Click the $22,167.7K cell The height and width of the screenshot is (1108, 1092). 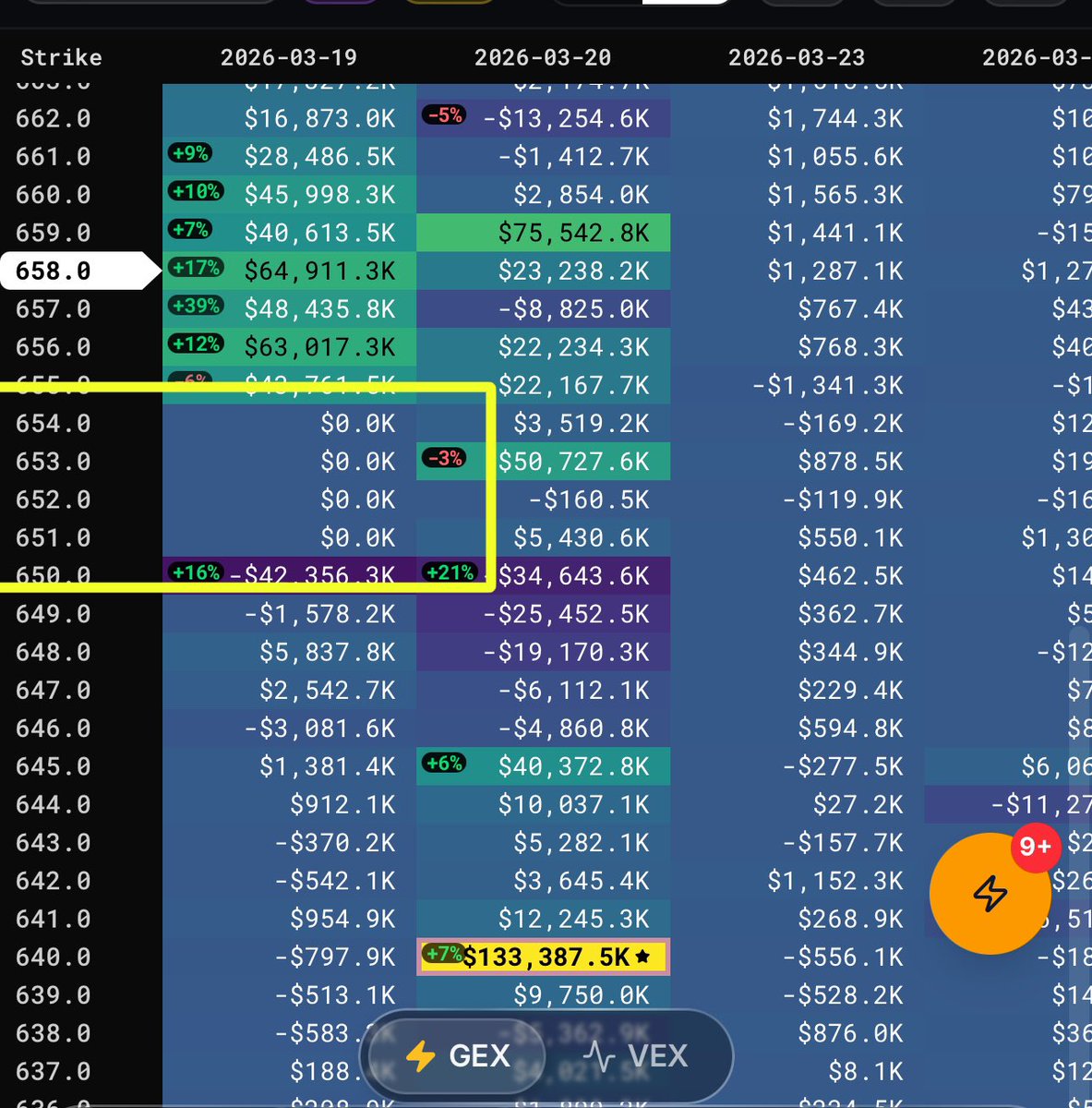(x=544, y=385)
